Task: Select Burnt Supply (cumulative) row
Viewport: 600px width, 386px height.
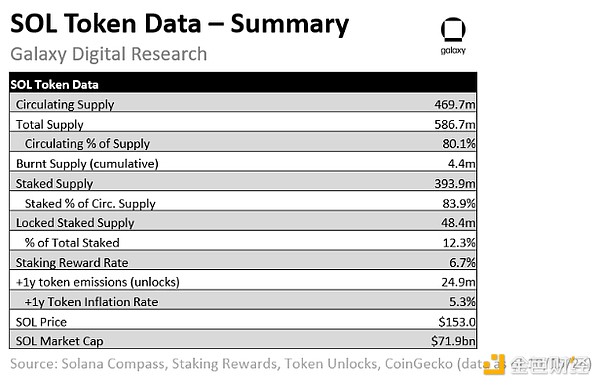Action: [243, 162]
